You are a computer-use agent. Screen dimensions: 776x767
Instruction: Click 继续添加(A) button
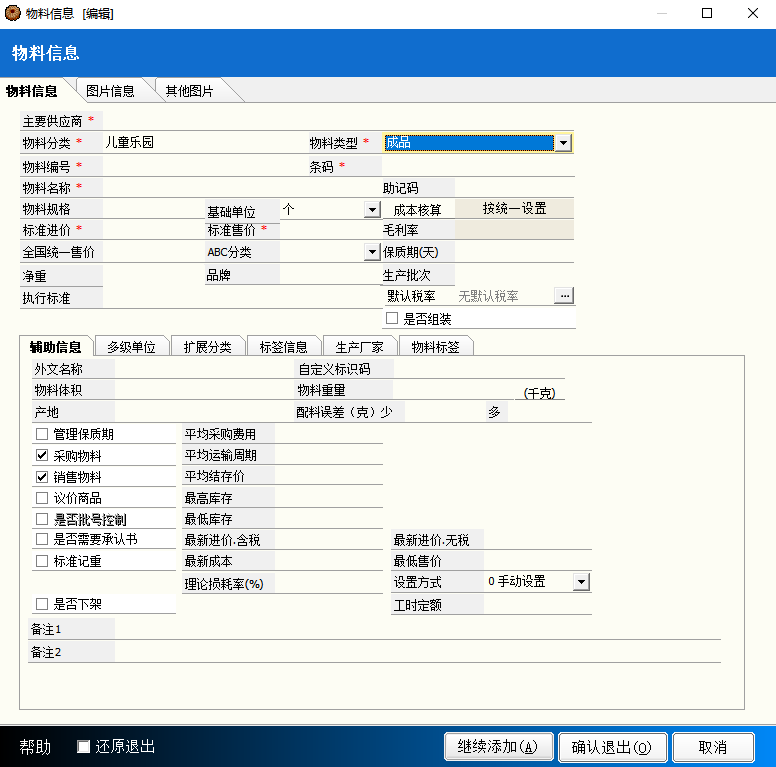coord(498,747)
